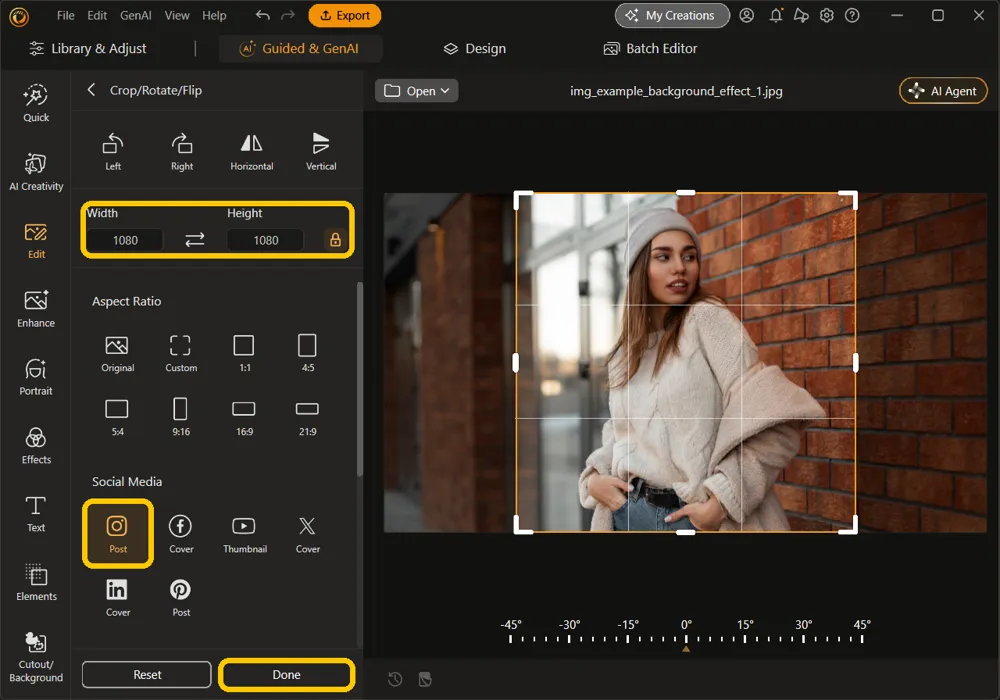Choose the 21:9 aspect ratio
1000x700 pixels.
point(307,418)
